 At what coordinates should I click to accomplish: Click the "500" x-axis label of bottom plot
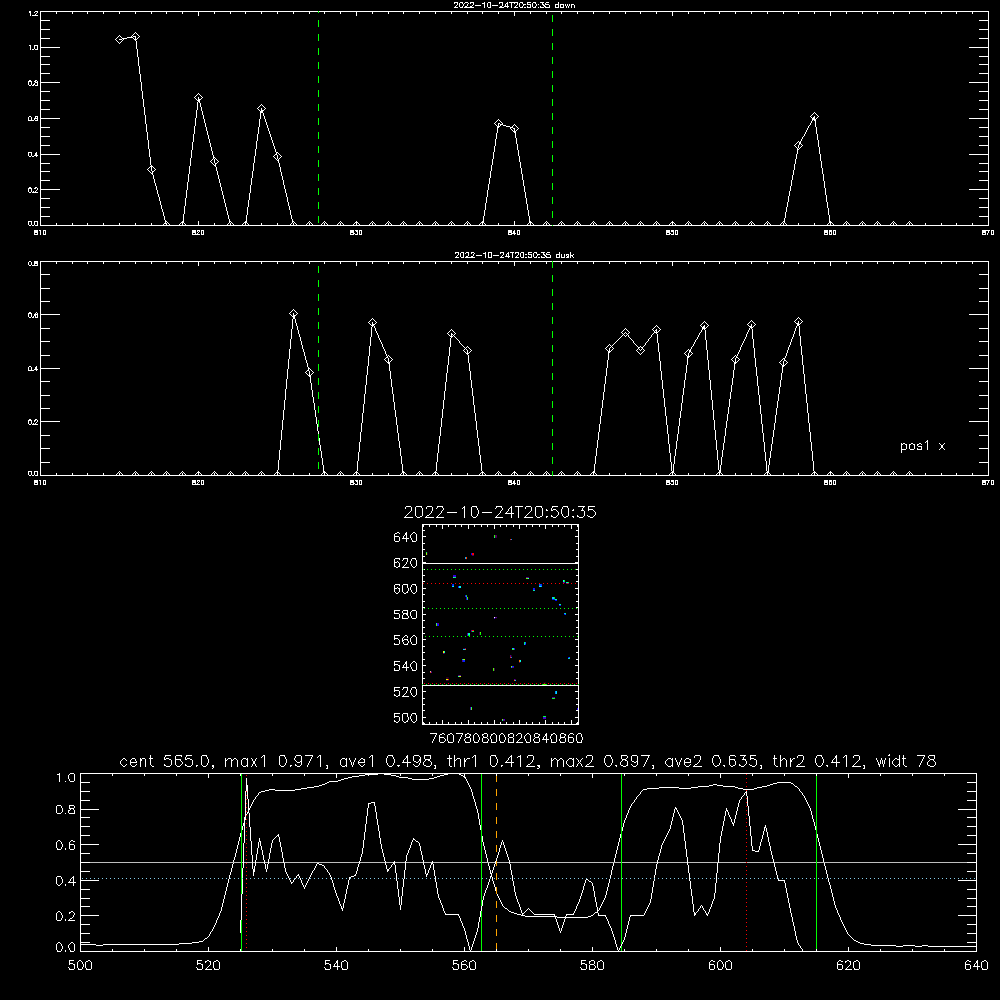click(80, 966)
